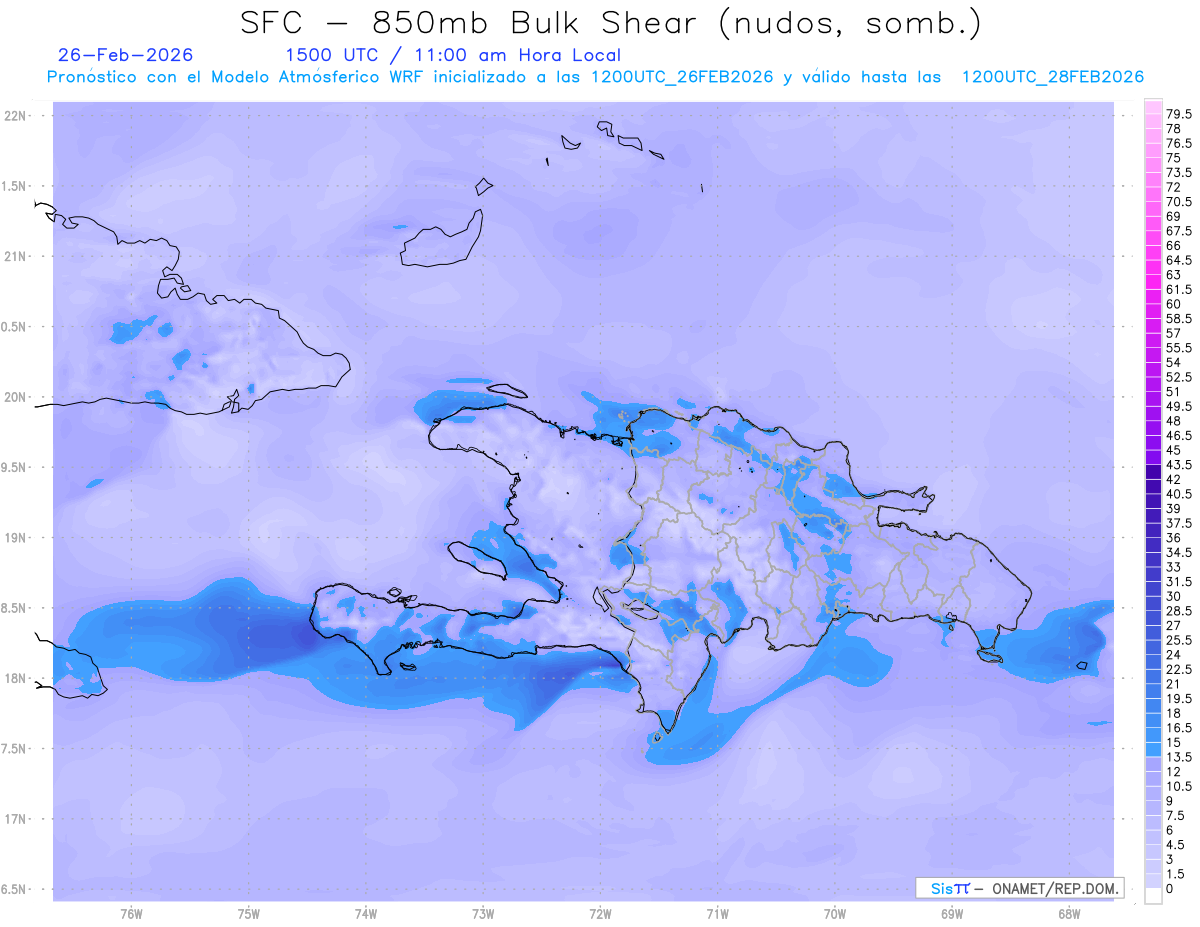Click the color scale value "33"
The width and height of the screenshot is (1200, 927).
click(x=1174, y=567)
